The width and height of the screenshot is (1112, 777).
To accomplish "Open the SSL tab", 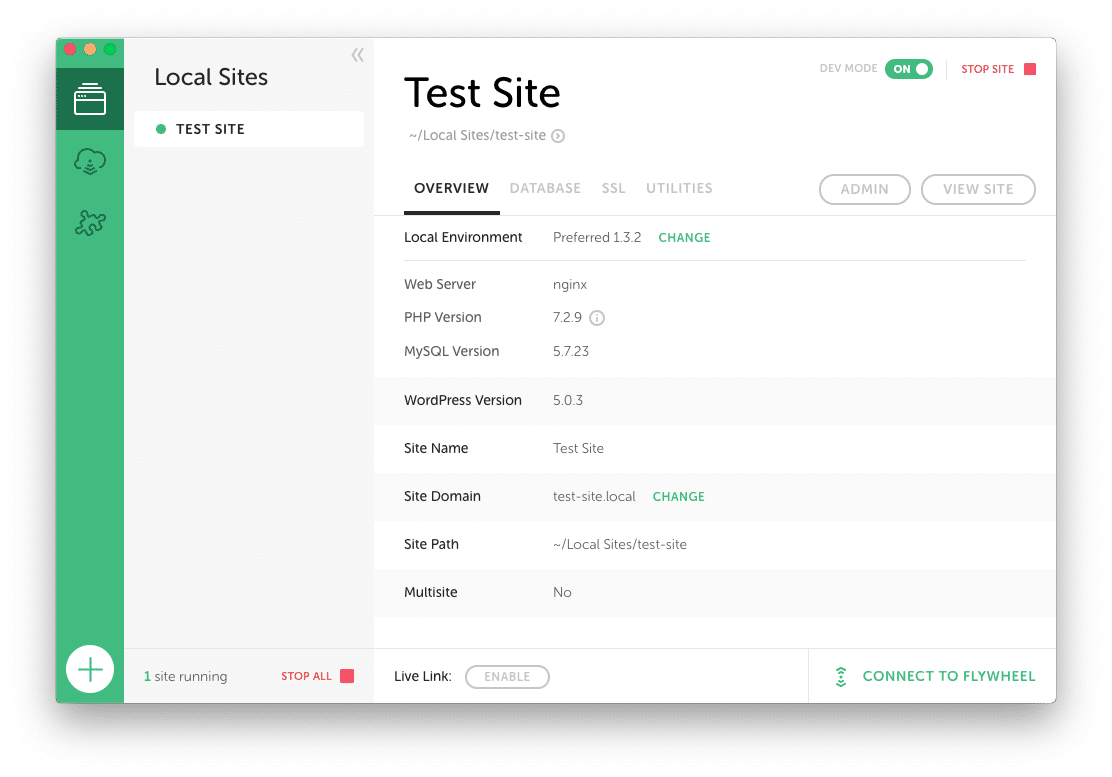I will pyautogui.click(x=613, y=188).
